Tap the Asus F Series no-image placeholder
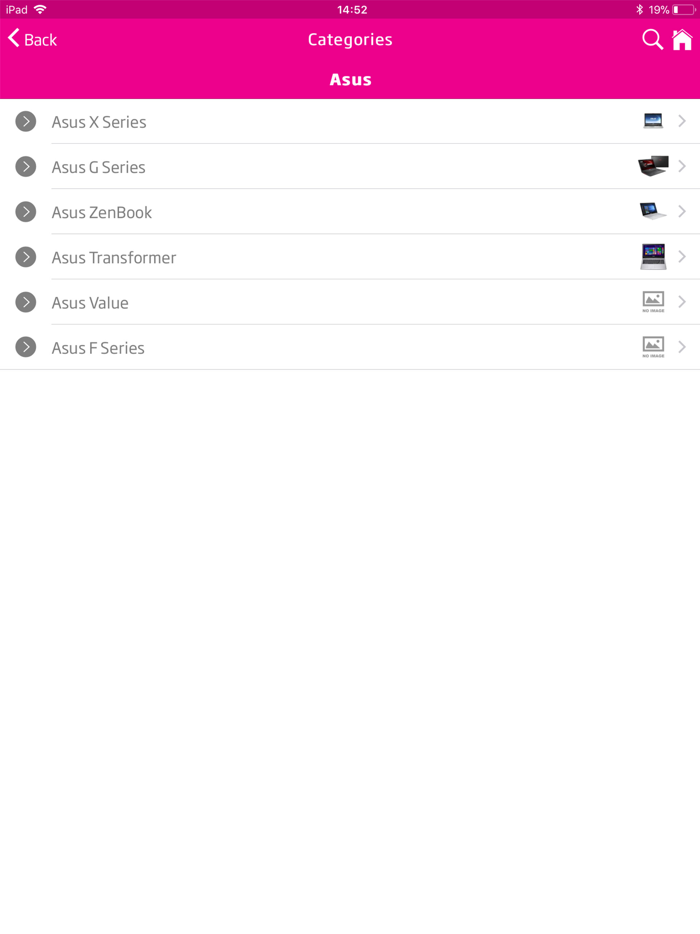The width and height of the screenshot is (700, 934). pyautogui.click(x=653, y=347)
